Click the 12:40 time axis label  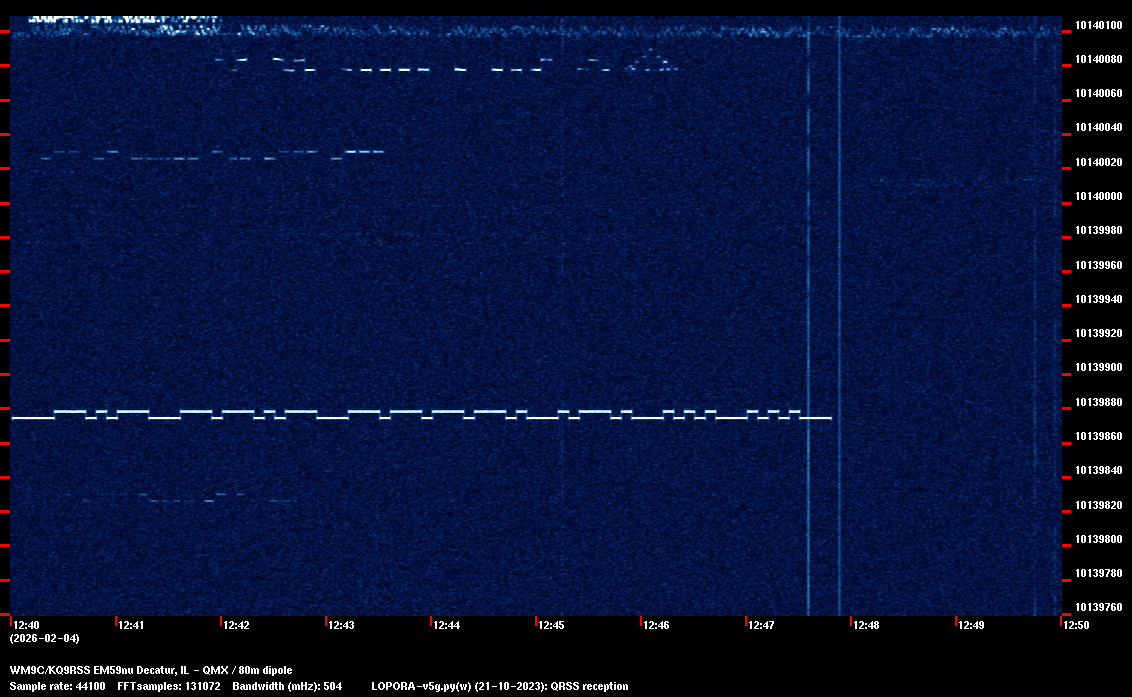26,625
